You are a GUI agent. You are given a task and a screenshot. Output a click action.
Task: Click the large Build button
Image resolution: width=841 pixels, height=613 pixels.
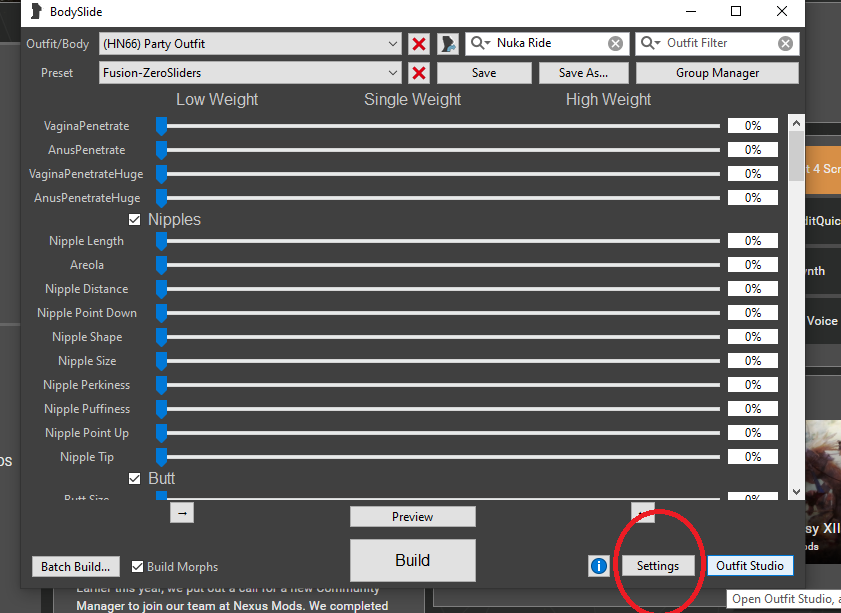(412, 560)
